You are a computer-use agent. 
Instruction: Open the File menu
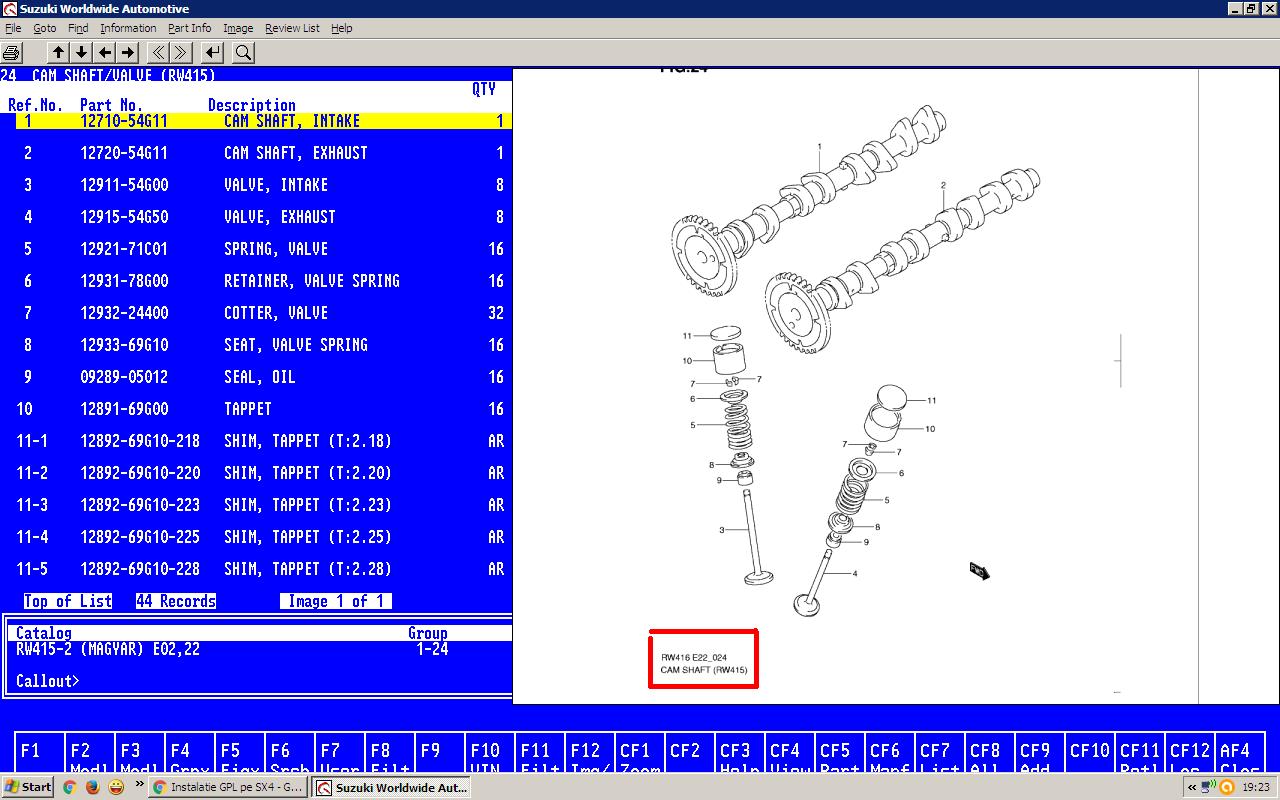click(13, 28)
